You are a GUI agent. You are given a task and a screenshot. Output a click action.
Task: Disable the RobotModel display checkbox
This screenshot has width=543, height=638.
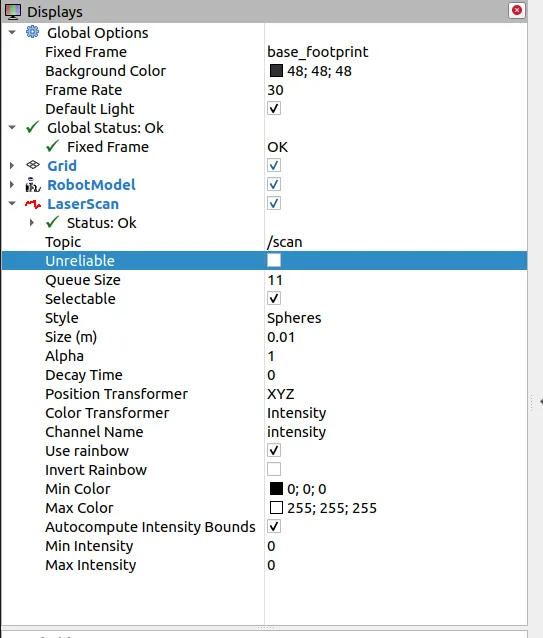click(x=274, y=184)
